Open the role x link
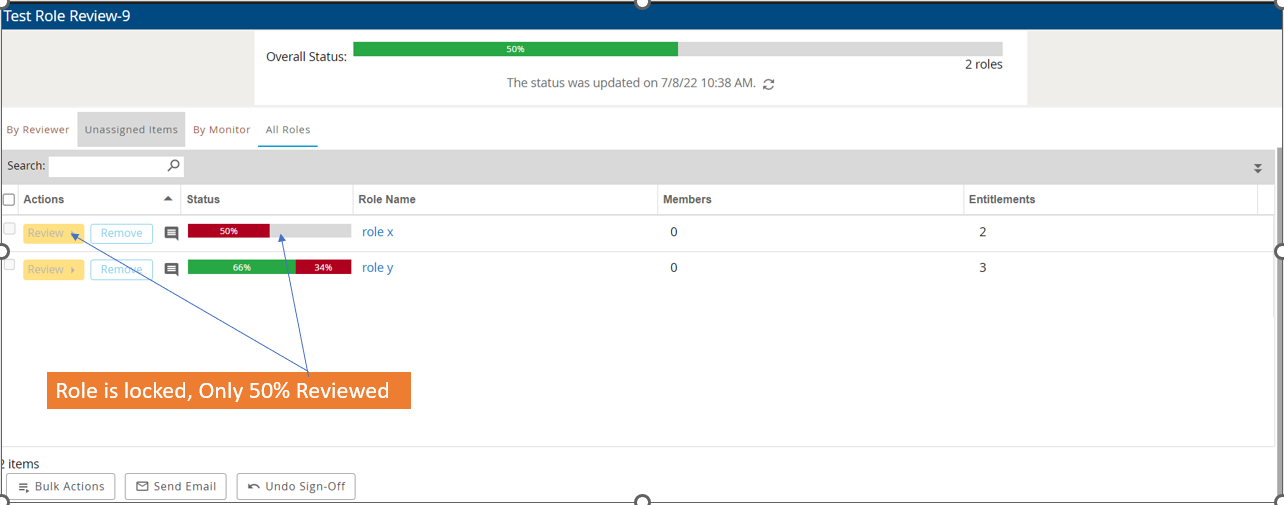This screenshot has width=1284, height=505. [377, 232]
